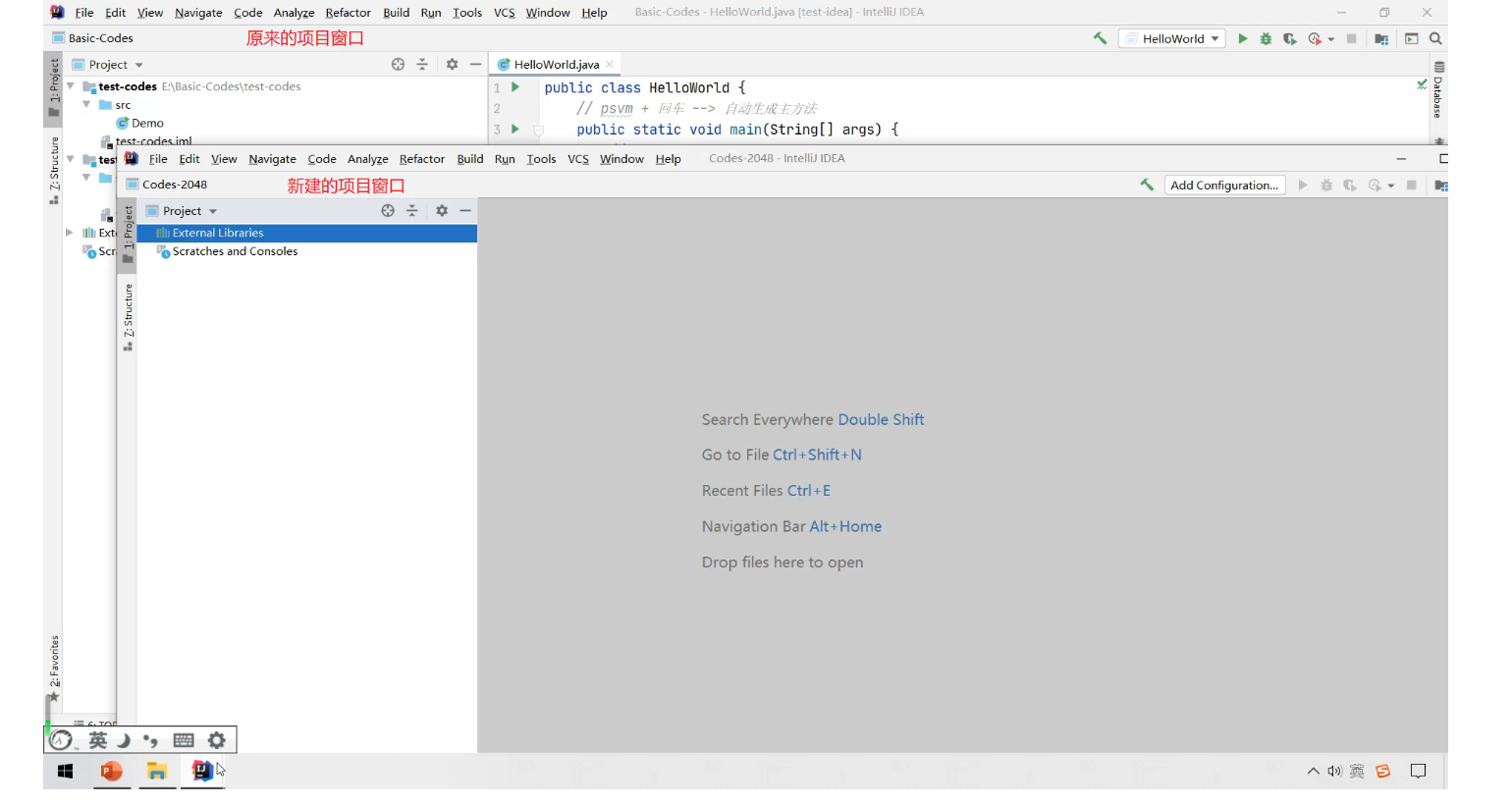The width and height of the screenshot is (1512, 805).
Task: Run with Coverage in Basic-Codes window
Action: (1290, 38)
